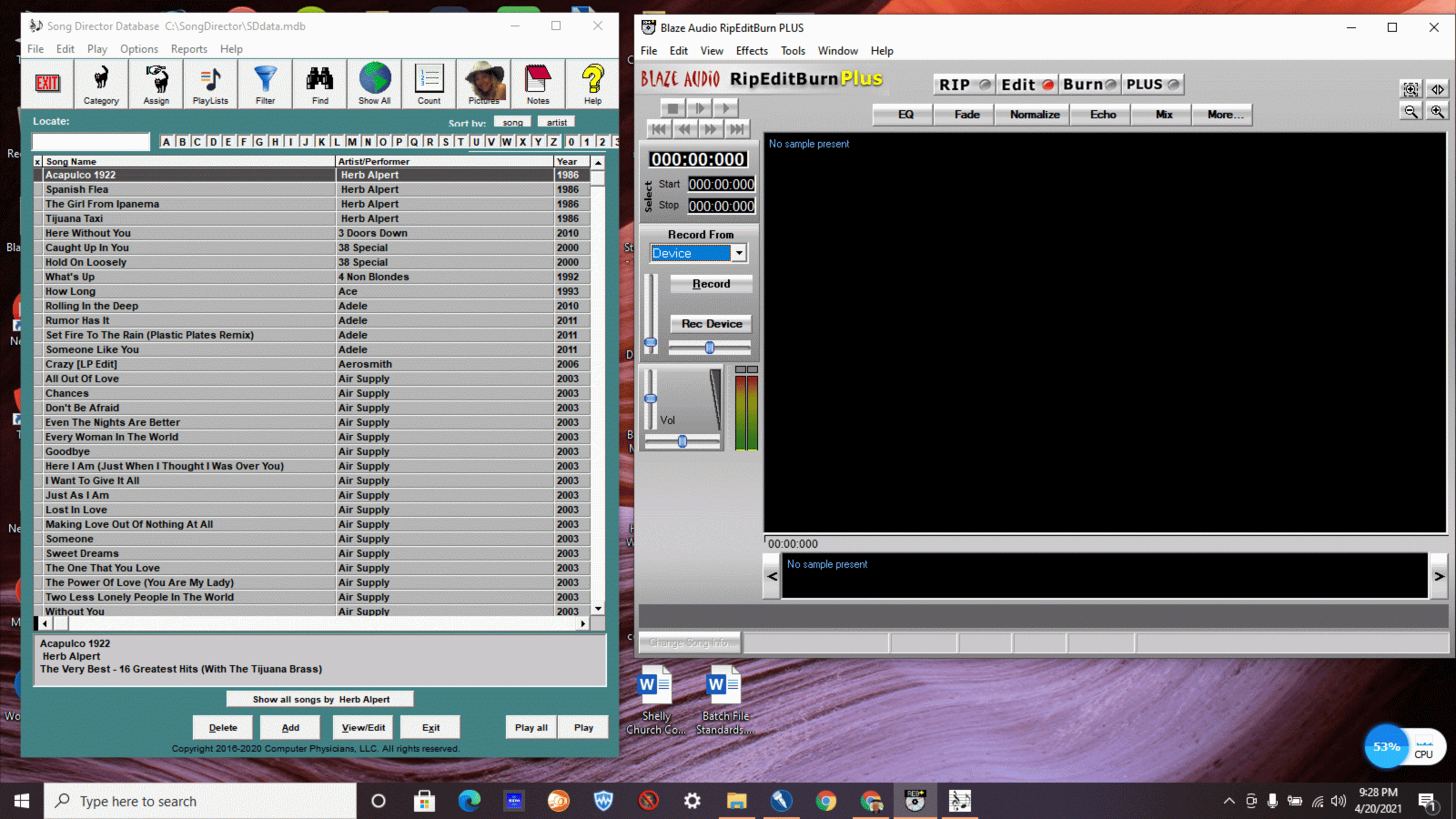
Task: Click the Play all button
Action: coord(531,727)
